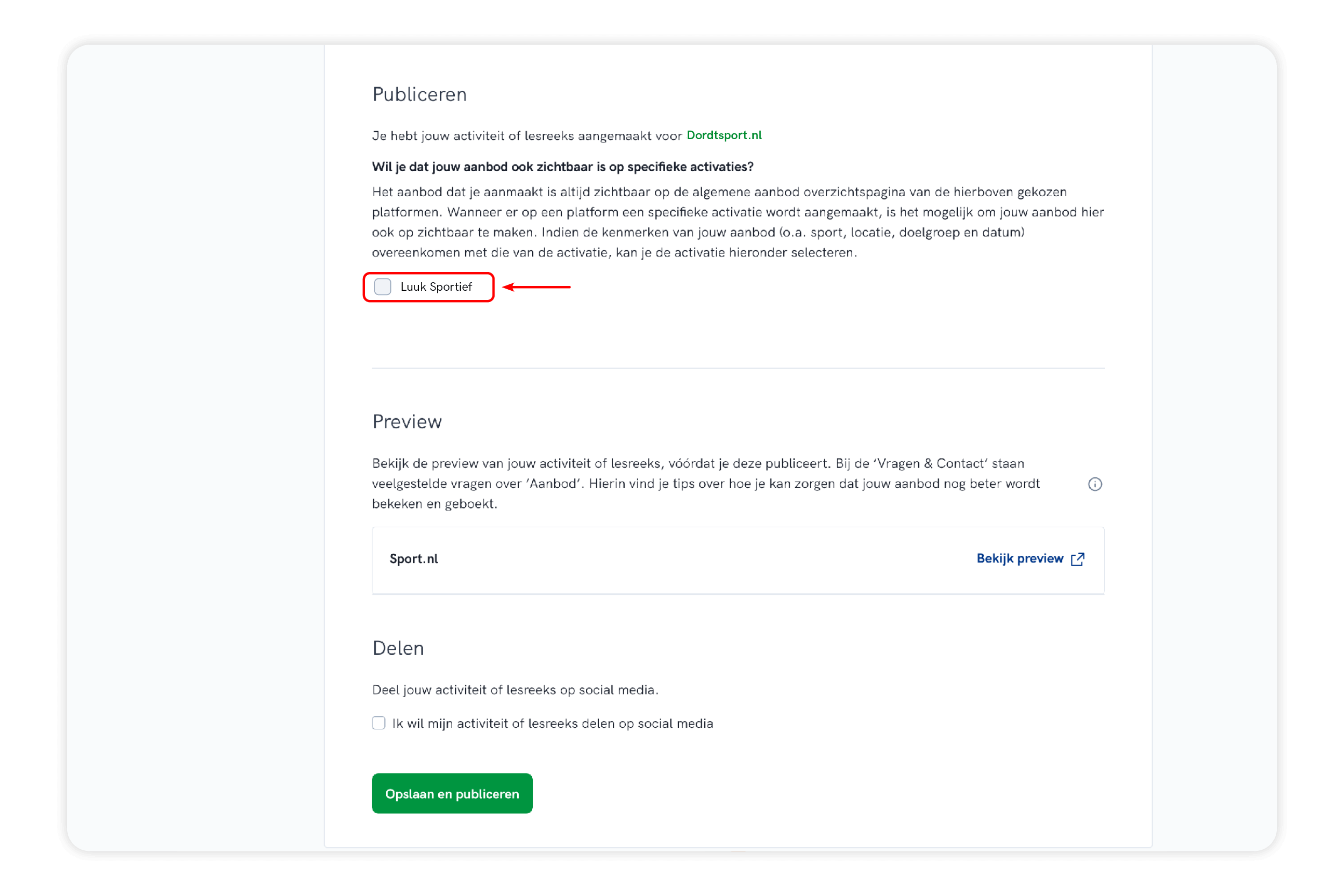The height and width of the screenshot is (896, 1344).
Task: Click the paragraph starting 'Bekijk de preview van'
Action: click(705, 483)
